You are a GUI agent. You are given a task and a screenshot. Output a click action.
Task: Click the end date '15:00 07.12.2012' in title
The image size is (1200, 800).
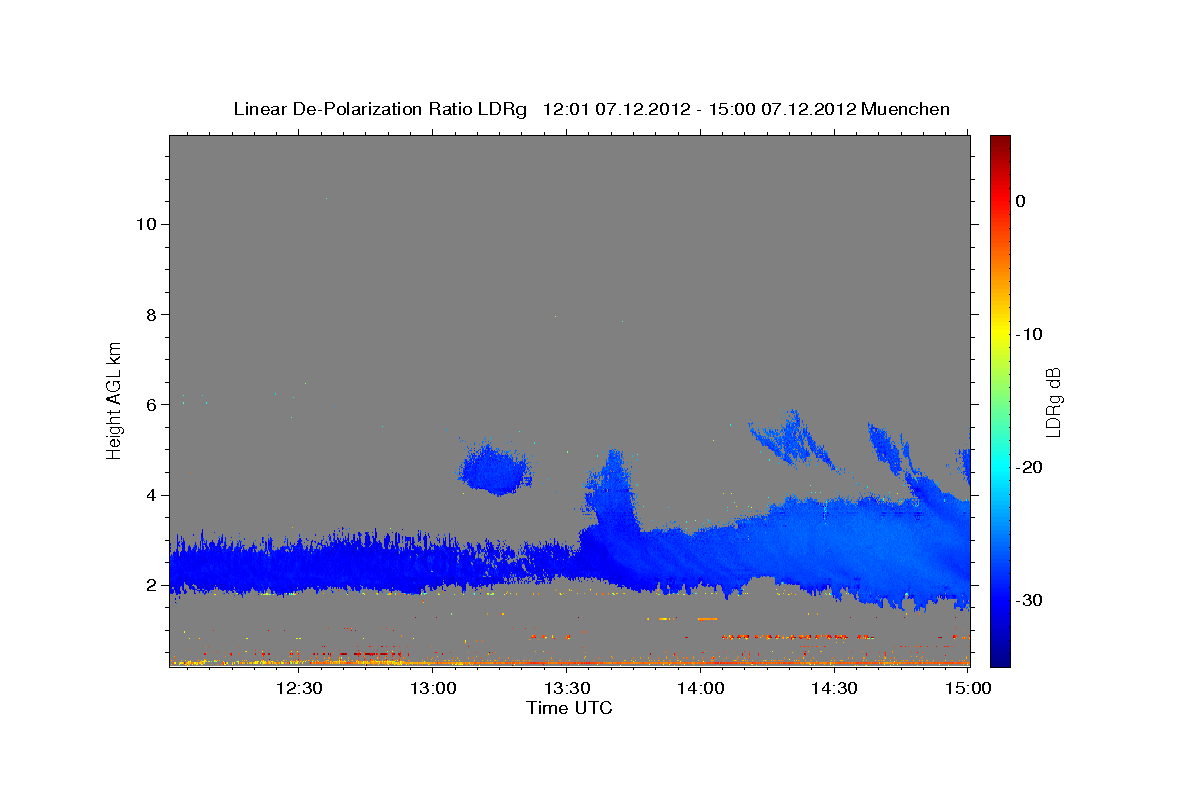[x=780, y=109]
